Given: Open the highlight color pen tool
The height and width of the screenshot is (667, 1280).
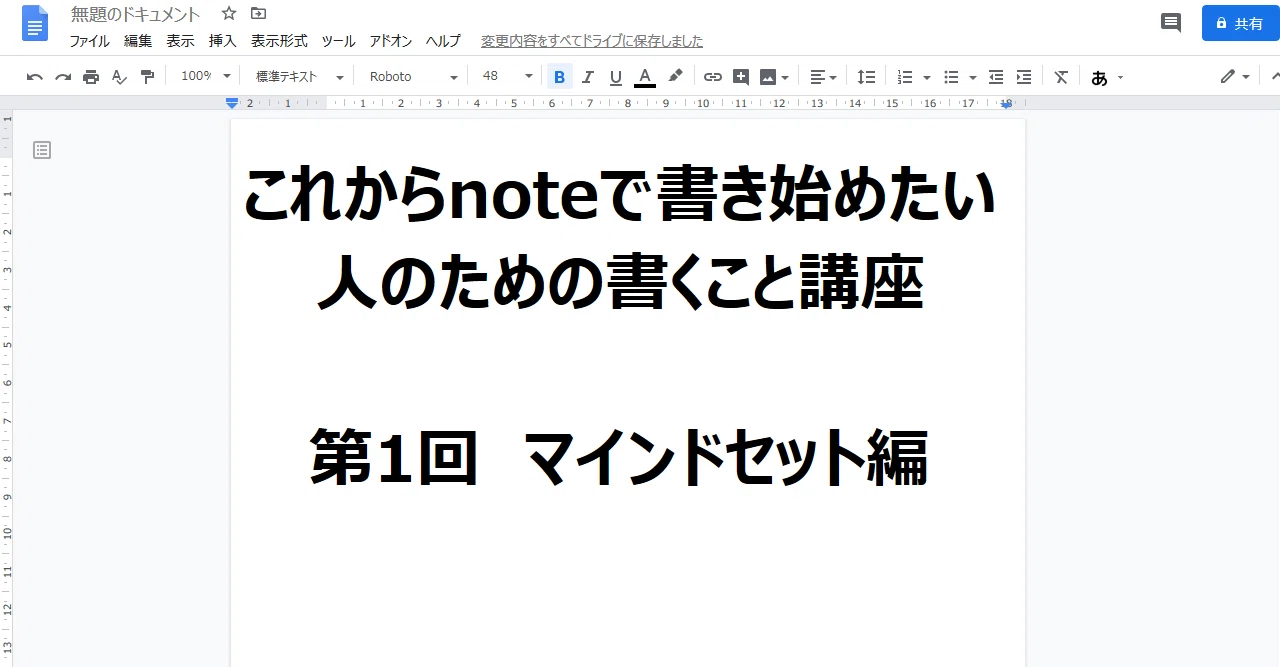Looking at the screenshot, I should 675,76.
